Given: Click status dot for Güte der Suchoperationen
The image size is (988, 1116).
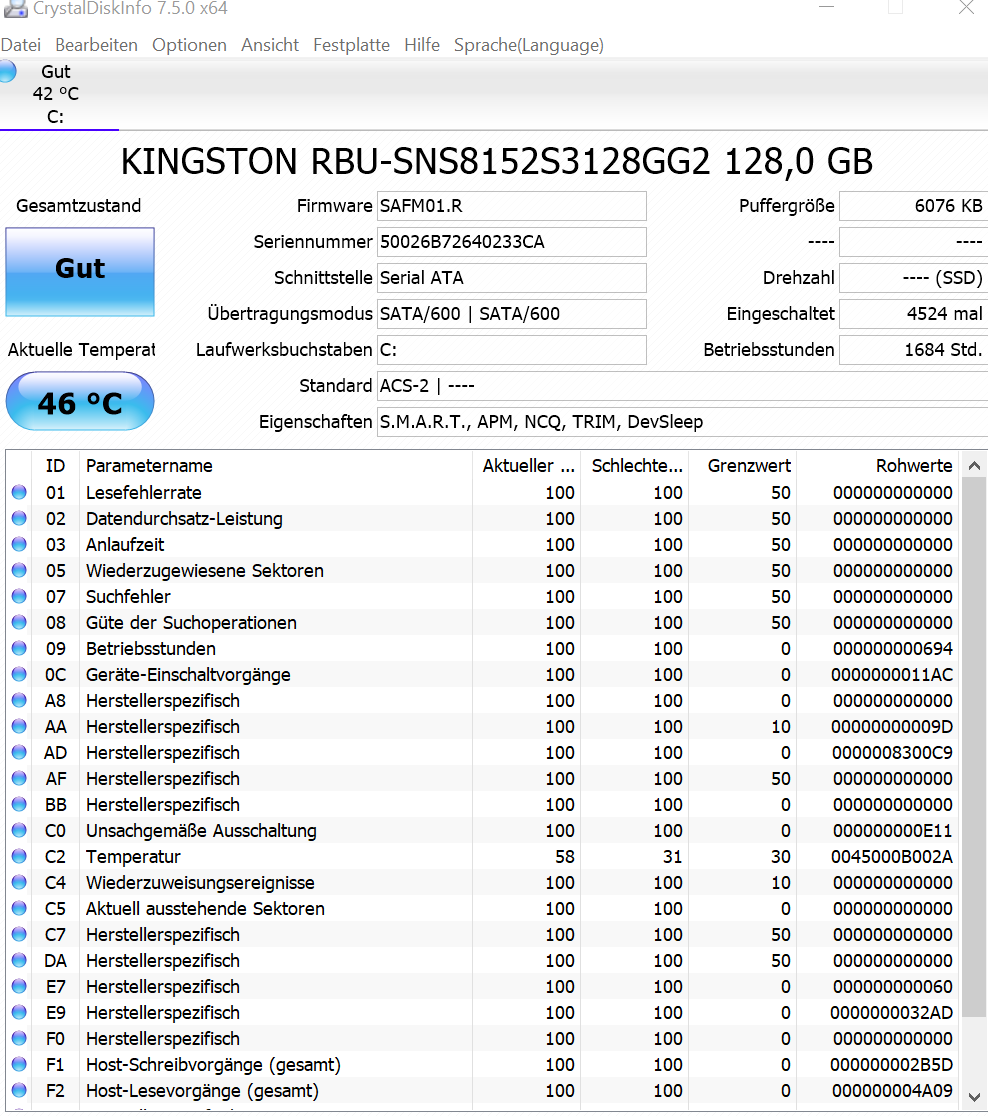Looking at the screenshot, I should tap(19, 622).
